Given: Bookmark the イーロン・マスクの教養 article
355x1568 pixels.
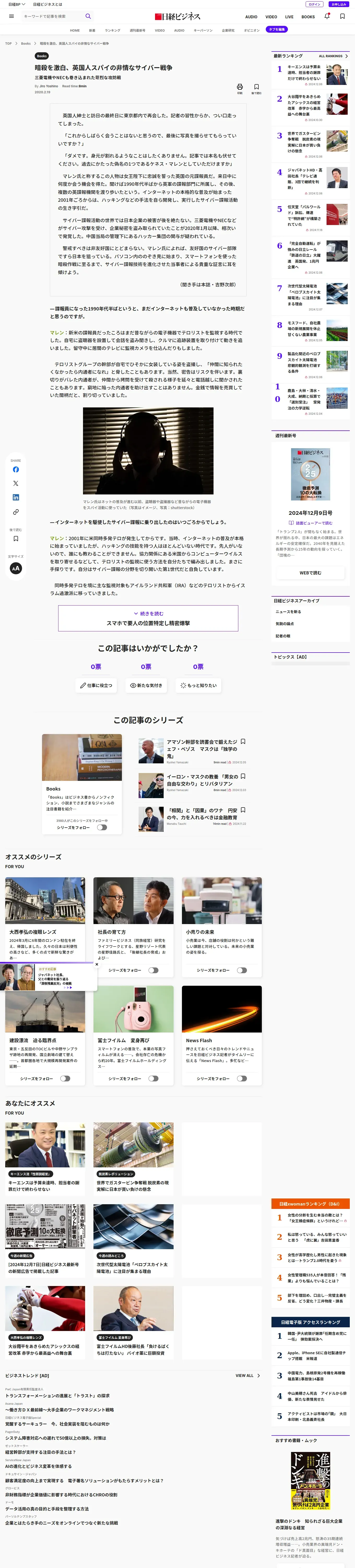Looking at the screenshot, I should coord(243,776).
